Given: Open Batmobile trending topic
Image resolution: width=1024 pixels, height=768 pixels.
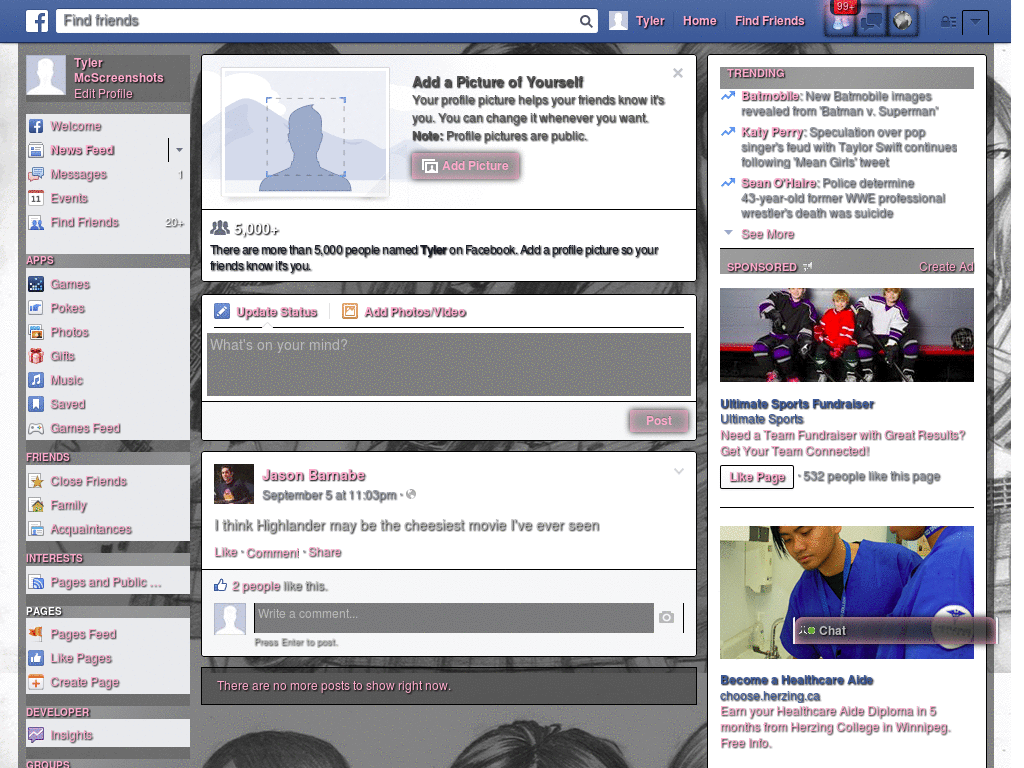Looking at the screenshot, I should [x=771, y=97].
